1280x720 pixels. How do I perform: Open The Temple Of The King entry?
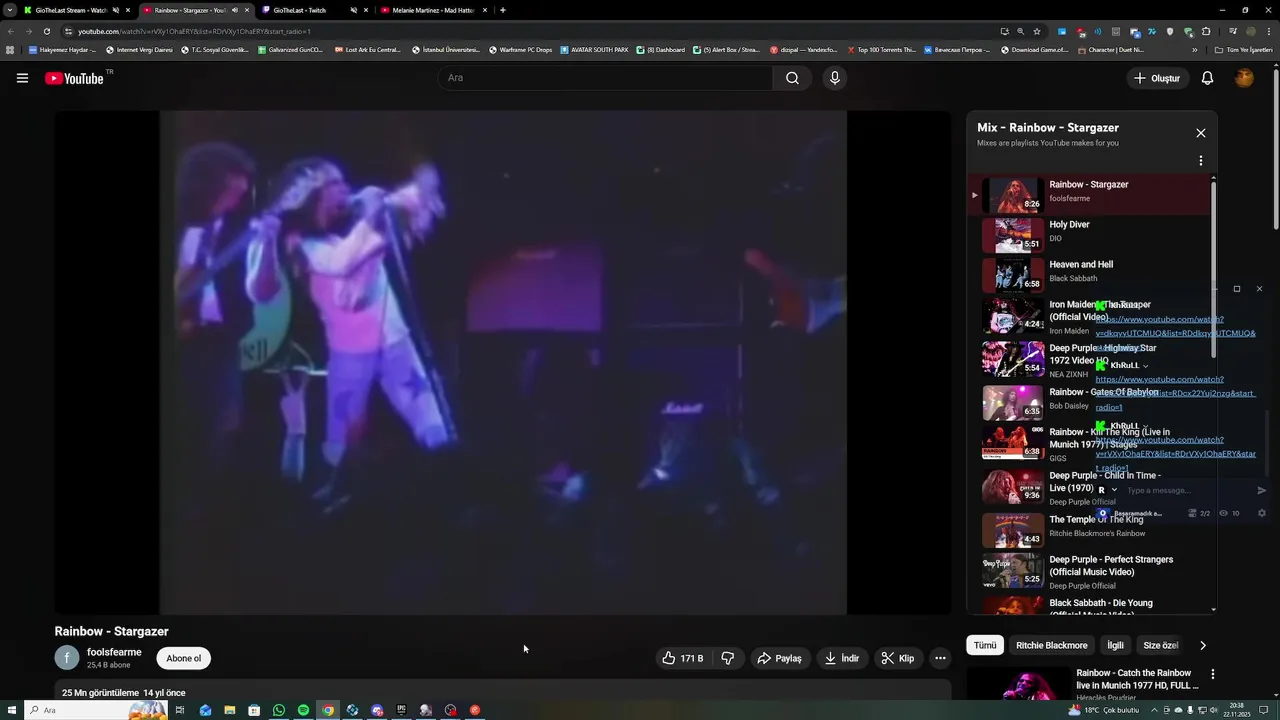[1090, 530]
